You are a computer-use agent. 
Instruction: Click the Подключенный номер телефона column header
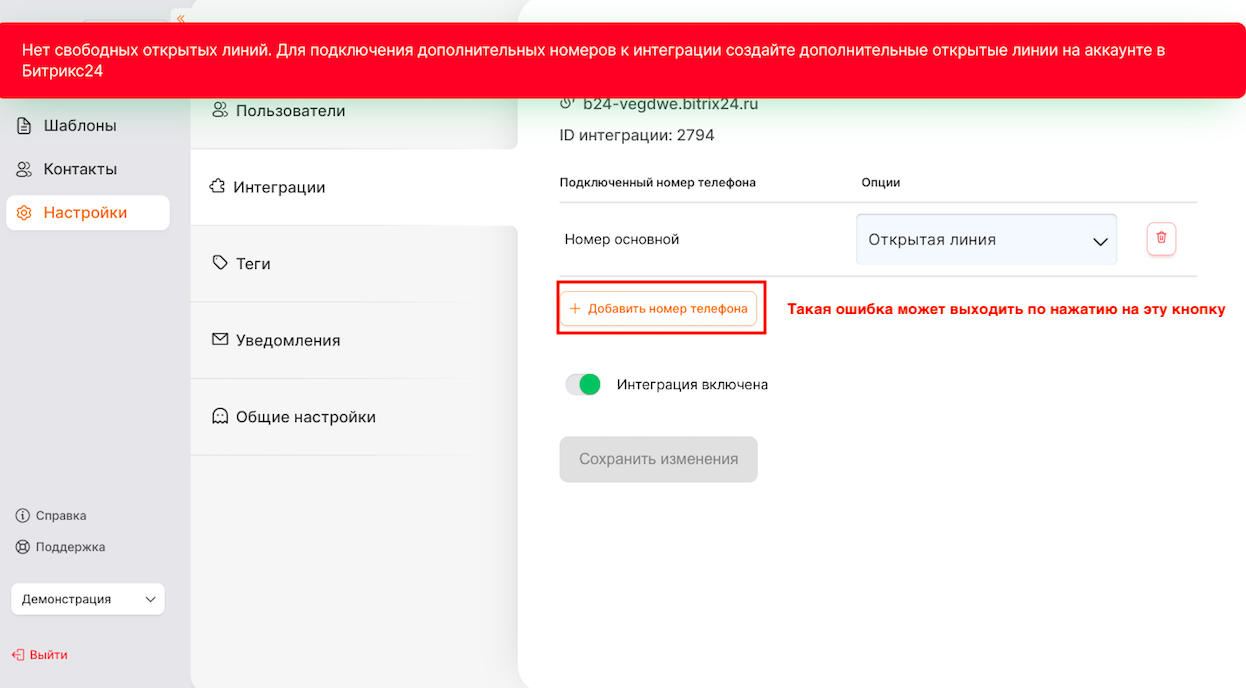click(658, 183)
